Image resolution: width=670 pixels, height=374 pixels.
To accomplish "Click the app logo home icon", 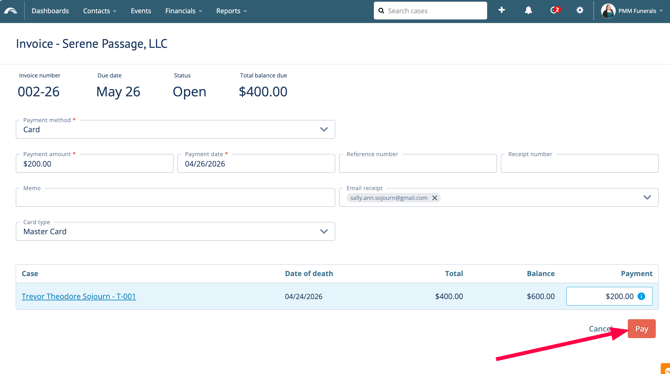I will tap(10, 11).
